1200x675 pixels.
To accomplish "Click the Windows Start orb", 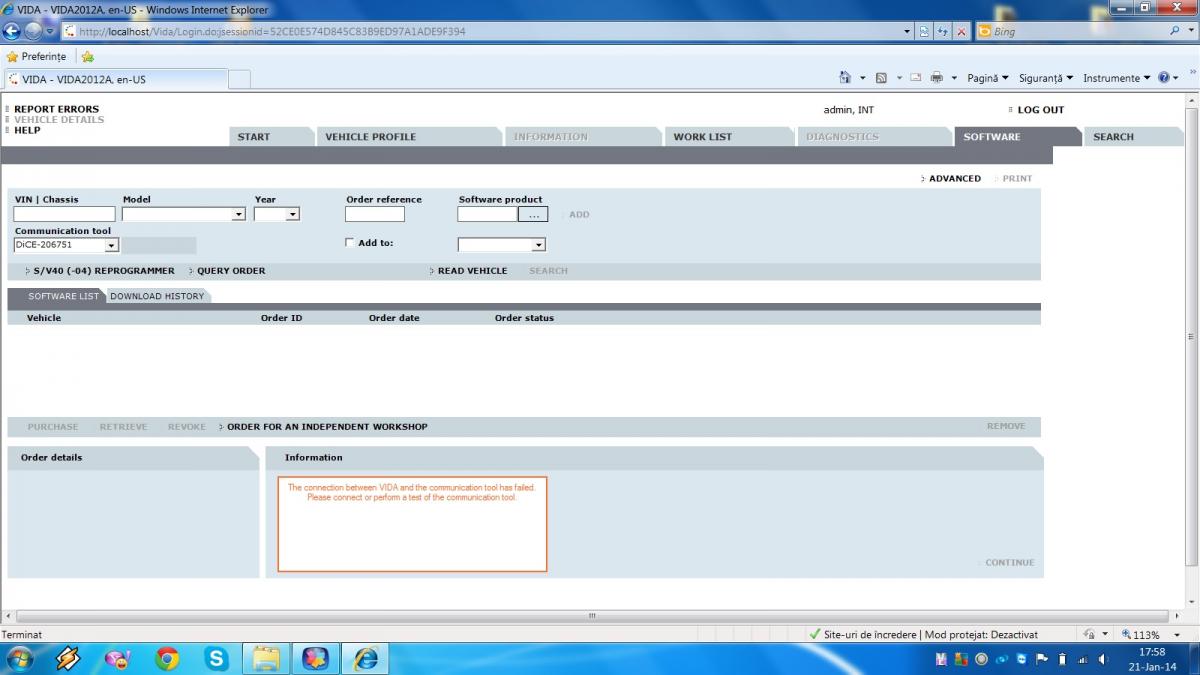I will 19,658.
